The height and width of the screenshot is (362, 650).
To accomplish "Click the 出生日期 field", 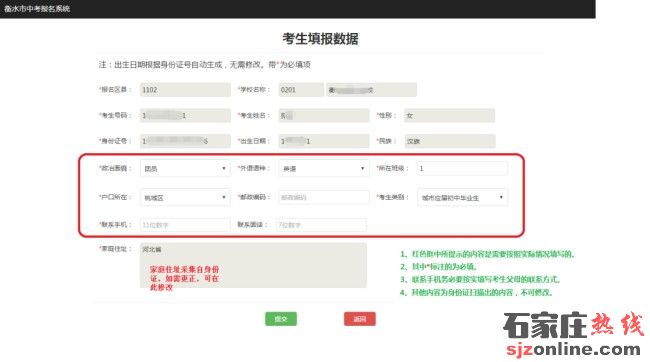I will (324, 141).
